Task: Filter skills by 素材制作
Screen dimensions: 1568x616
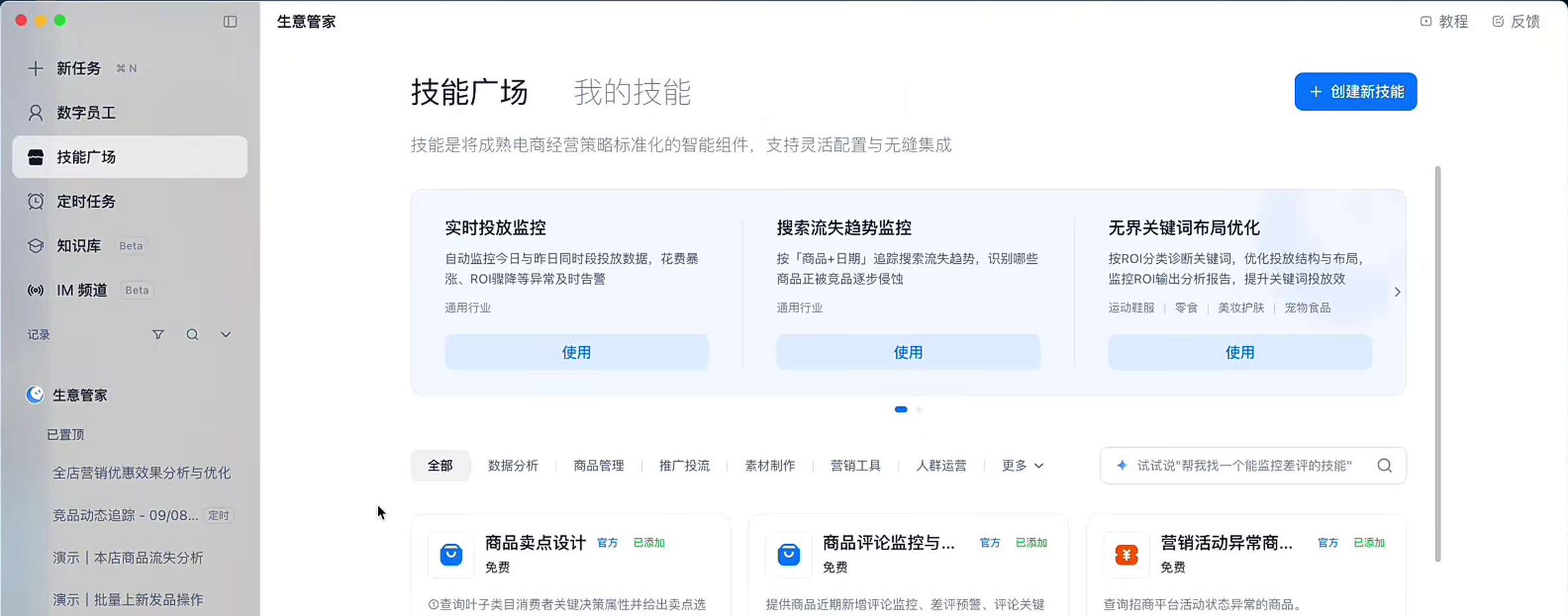Action: [x=770, y=466]
